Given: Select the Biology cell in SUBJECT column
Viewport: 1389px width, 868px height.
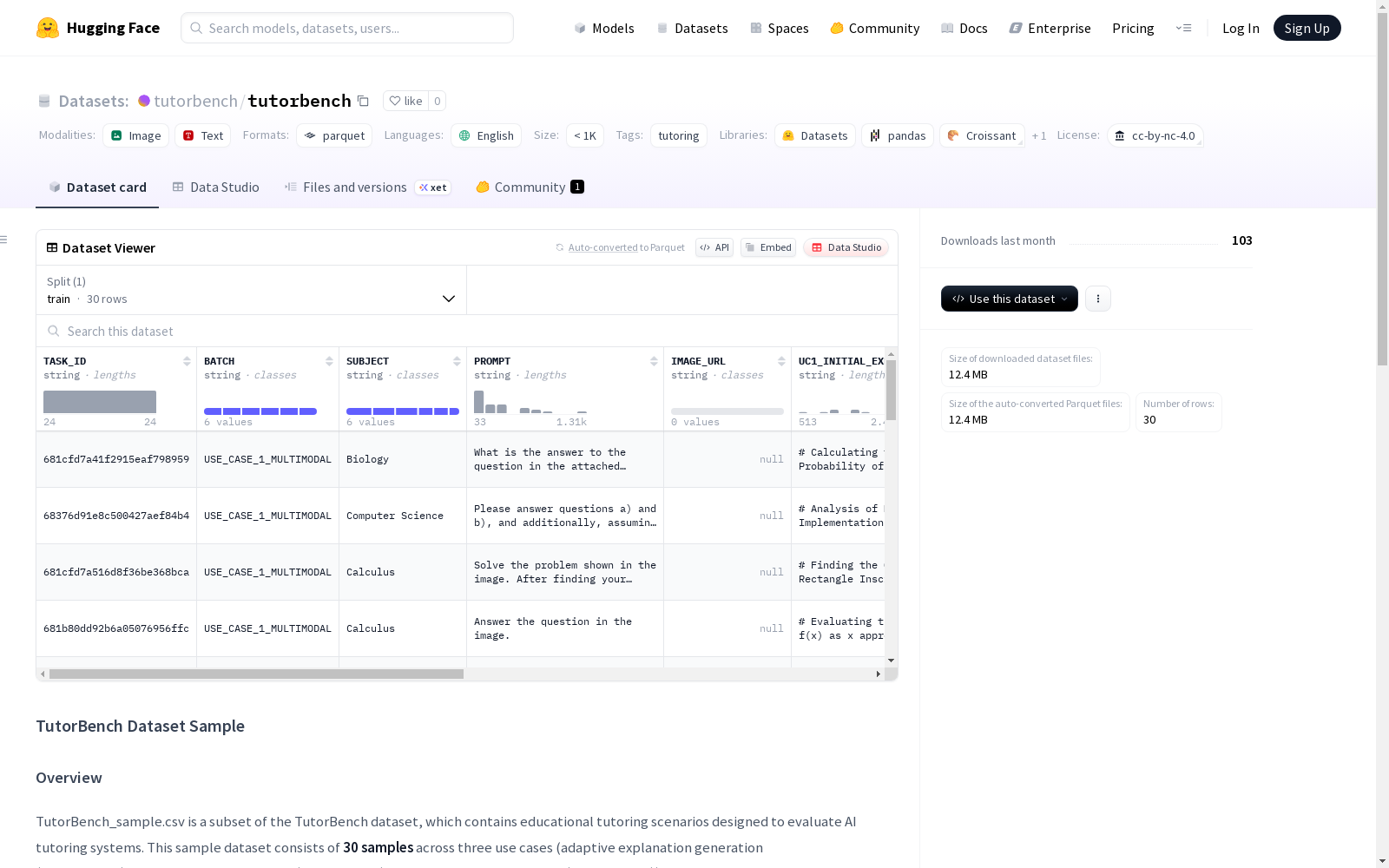Looking at the screenshot, I should 403,459.
